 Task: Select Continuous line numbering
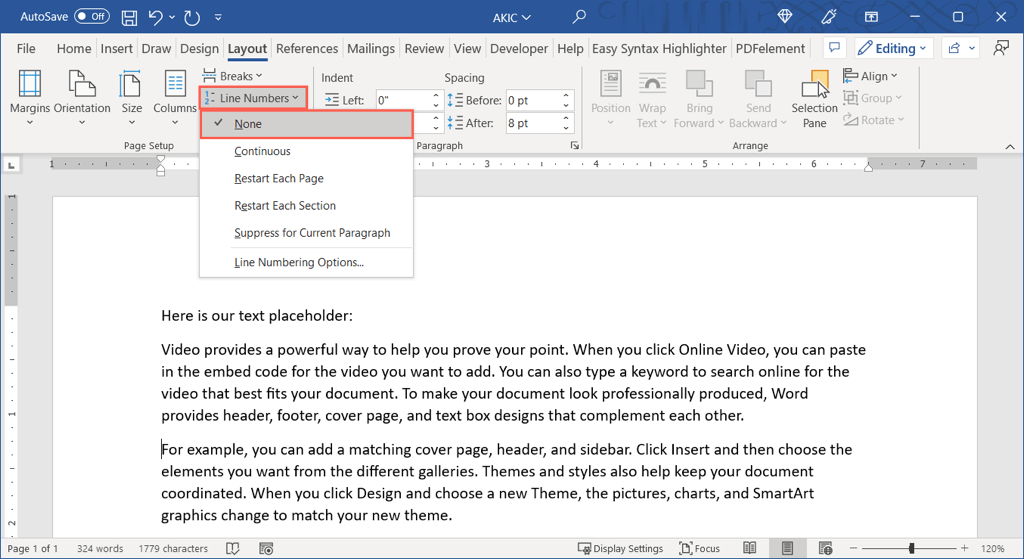(262, 151)
